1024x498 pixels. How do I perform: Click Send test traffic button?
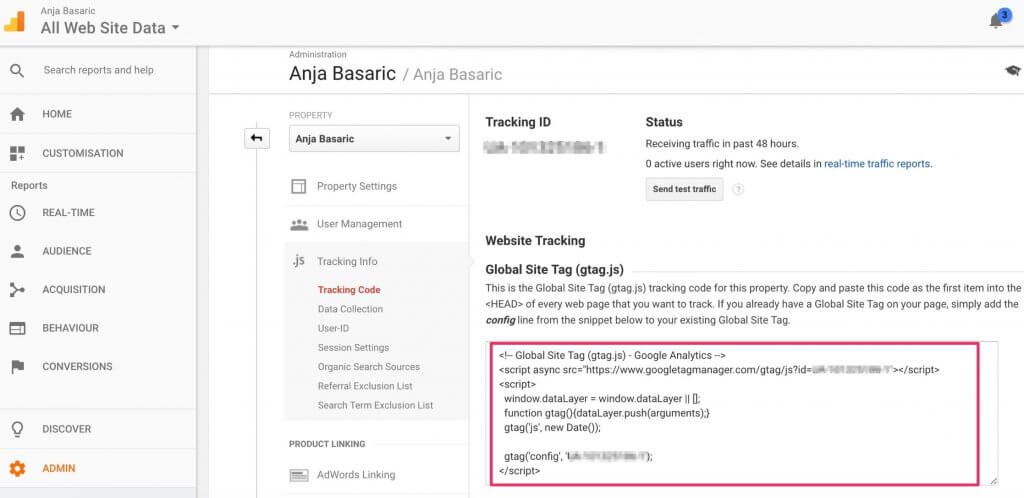point(684,189)
